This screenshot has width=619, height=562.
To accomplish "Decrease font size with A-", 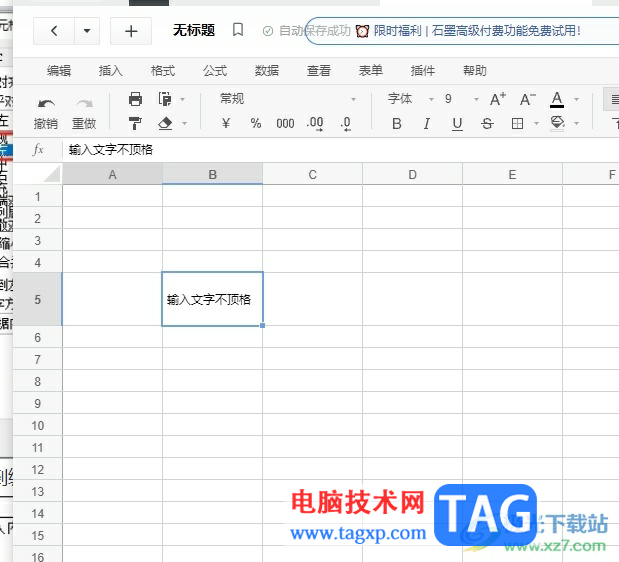I will click(527, 99).
